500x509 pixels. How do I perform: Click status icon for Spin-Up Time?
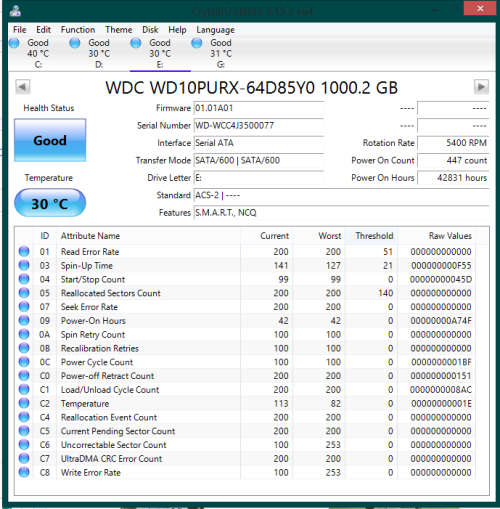(x=24, y=265)
